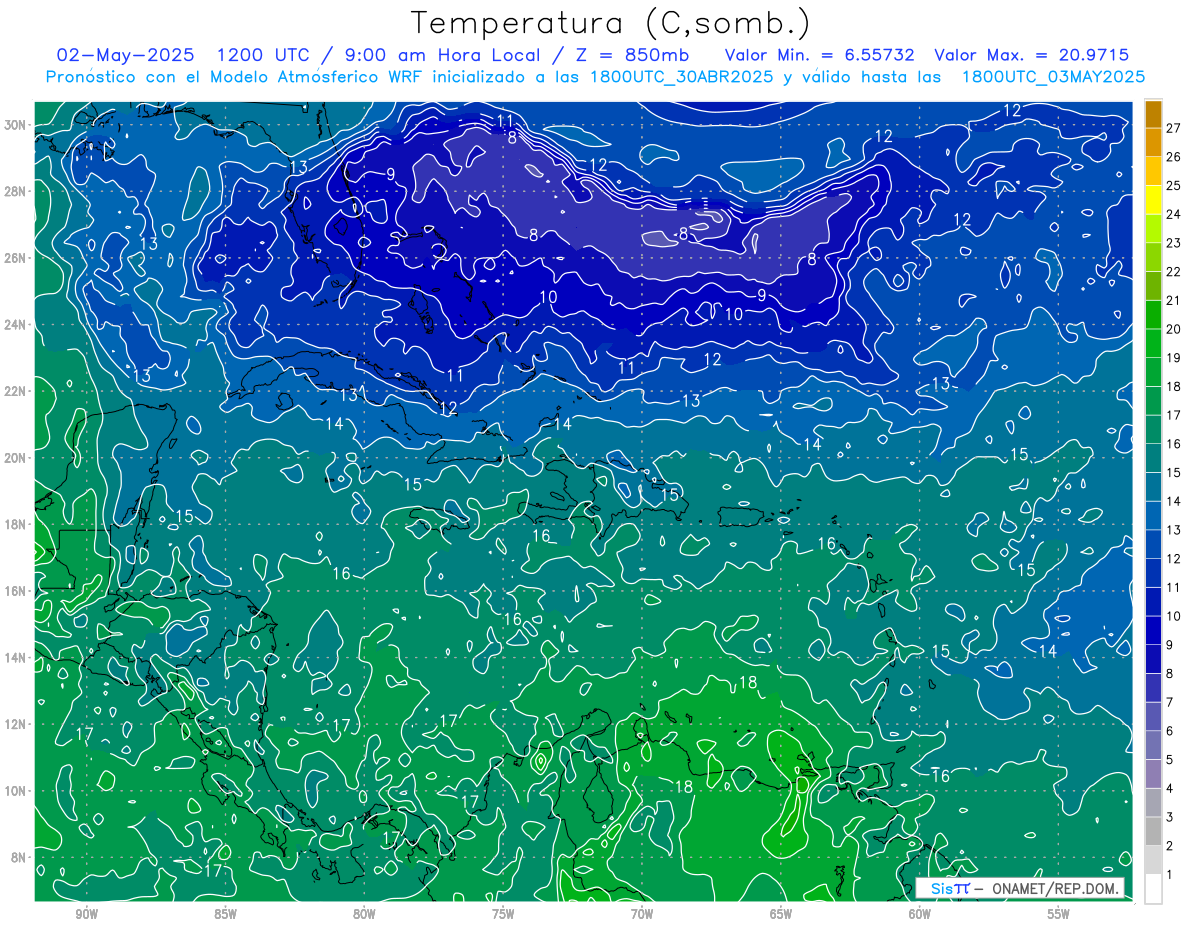Click color scale label "25"

[x=1173, y=185]
